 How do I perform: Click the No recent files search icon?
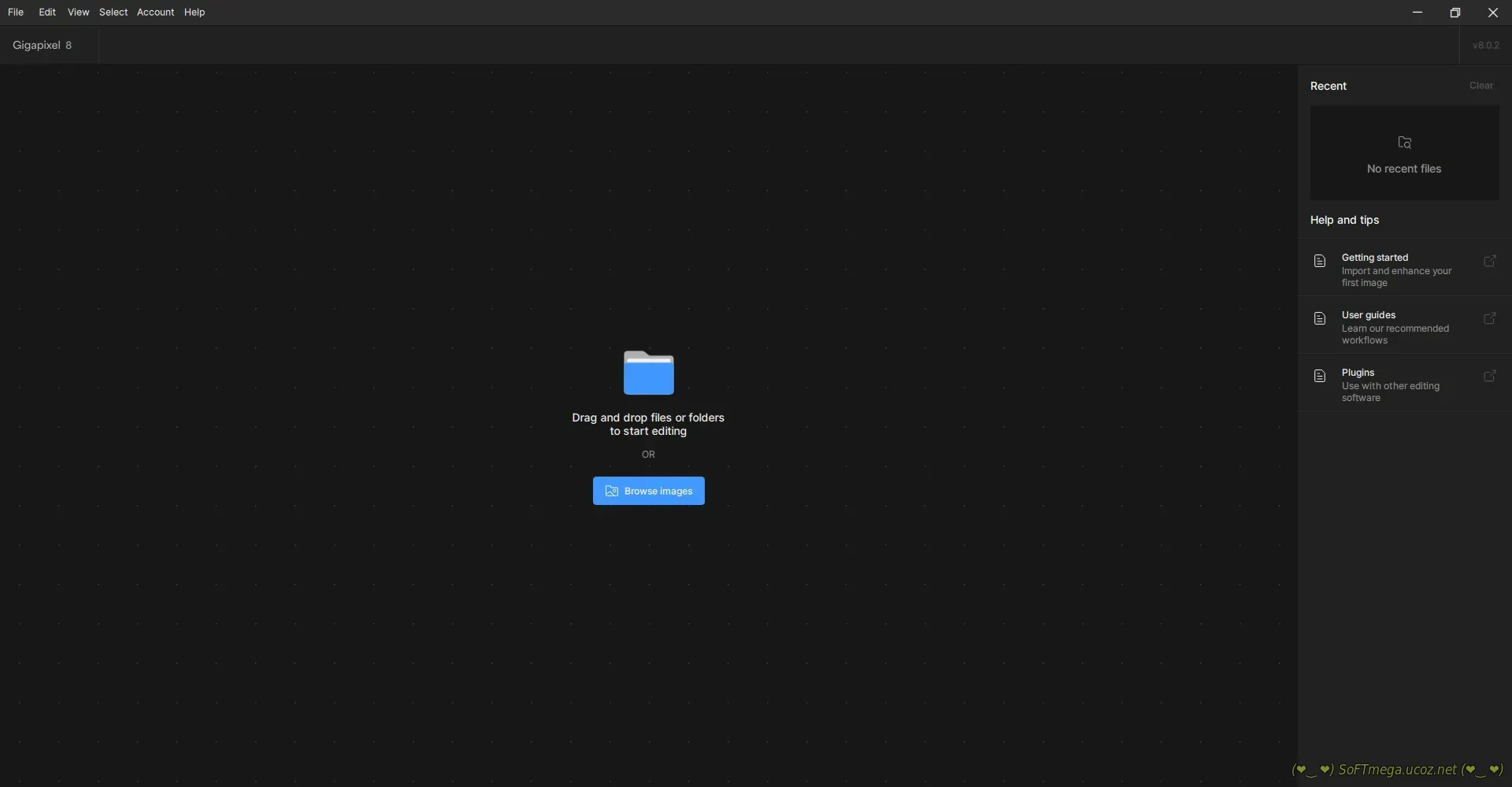tap(1404, 143)
